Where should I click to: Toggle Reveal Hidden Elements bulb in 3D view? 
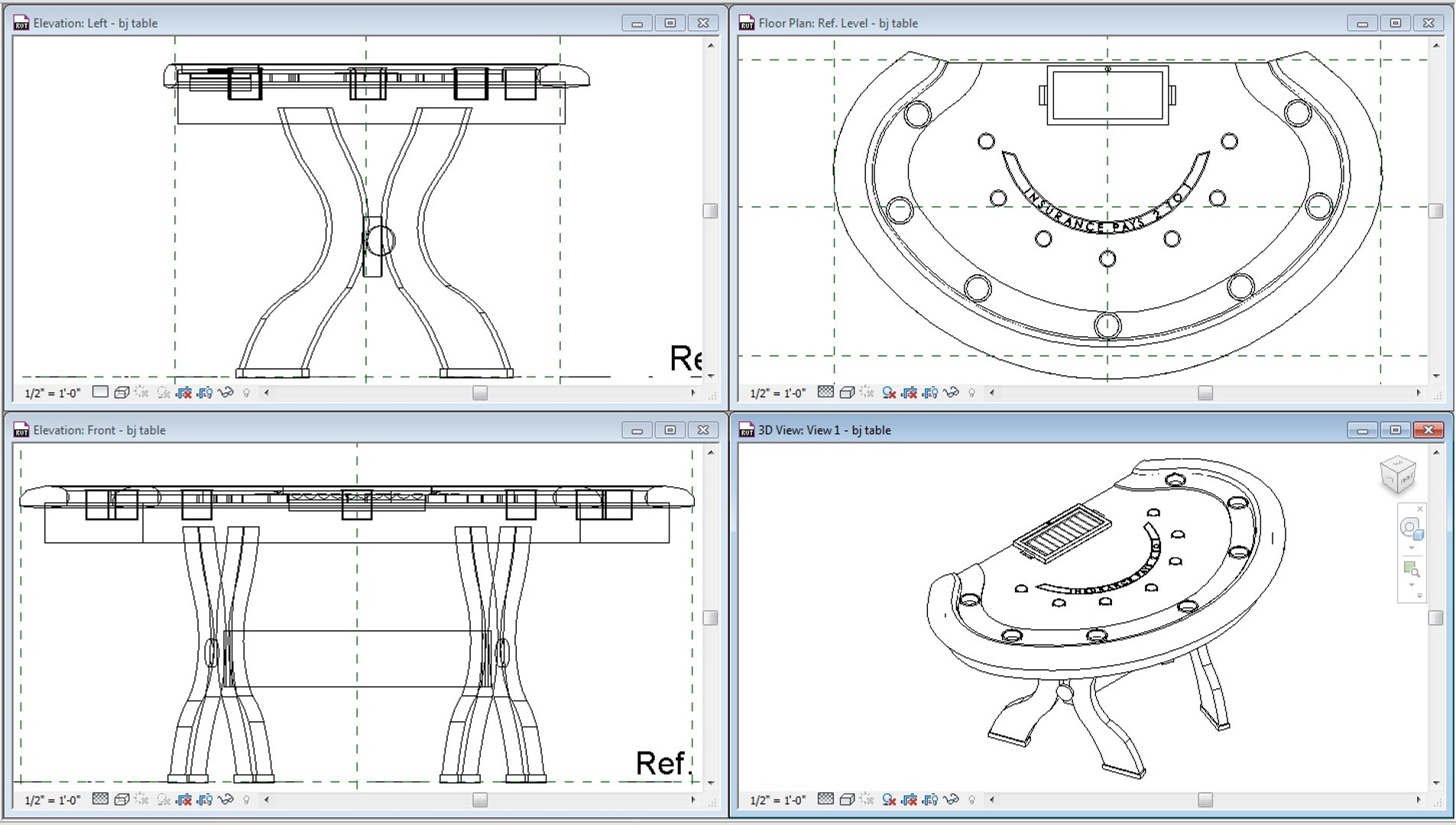click(972, 800)
